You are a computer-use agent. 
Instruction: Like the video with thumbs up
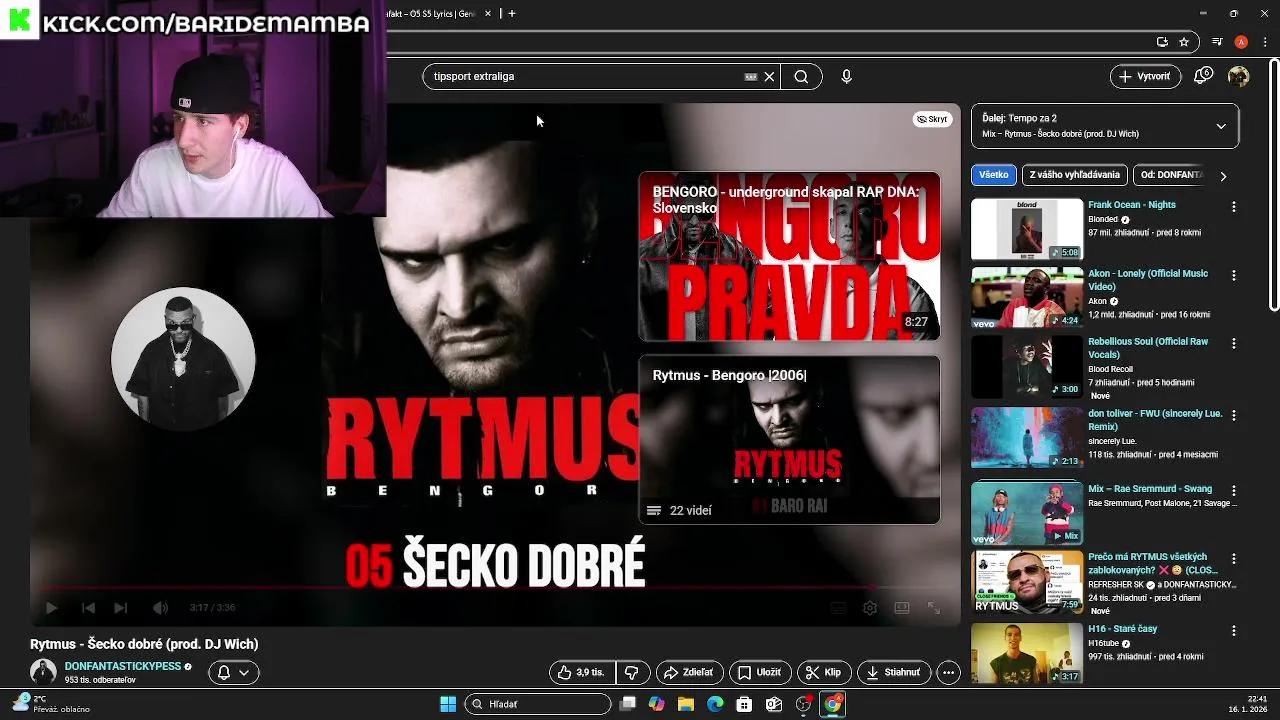pos(582,673)
